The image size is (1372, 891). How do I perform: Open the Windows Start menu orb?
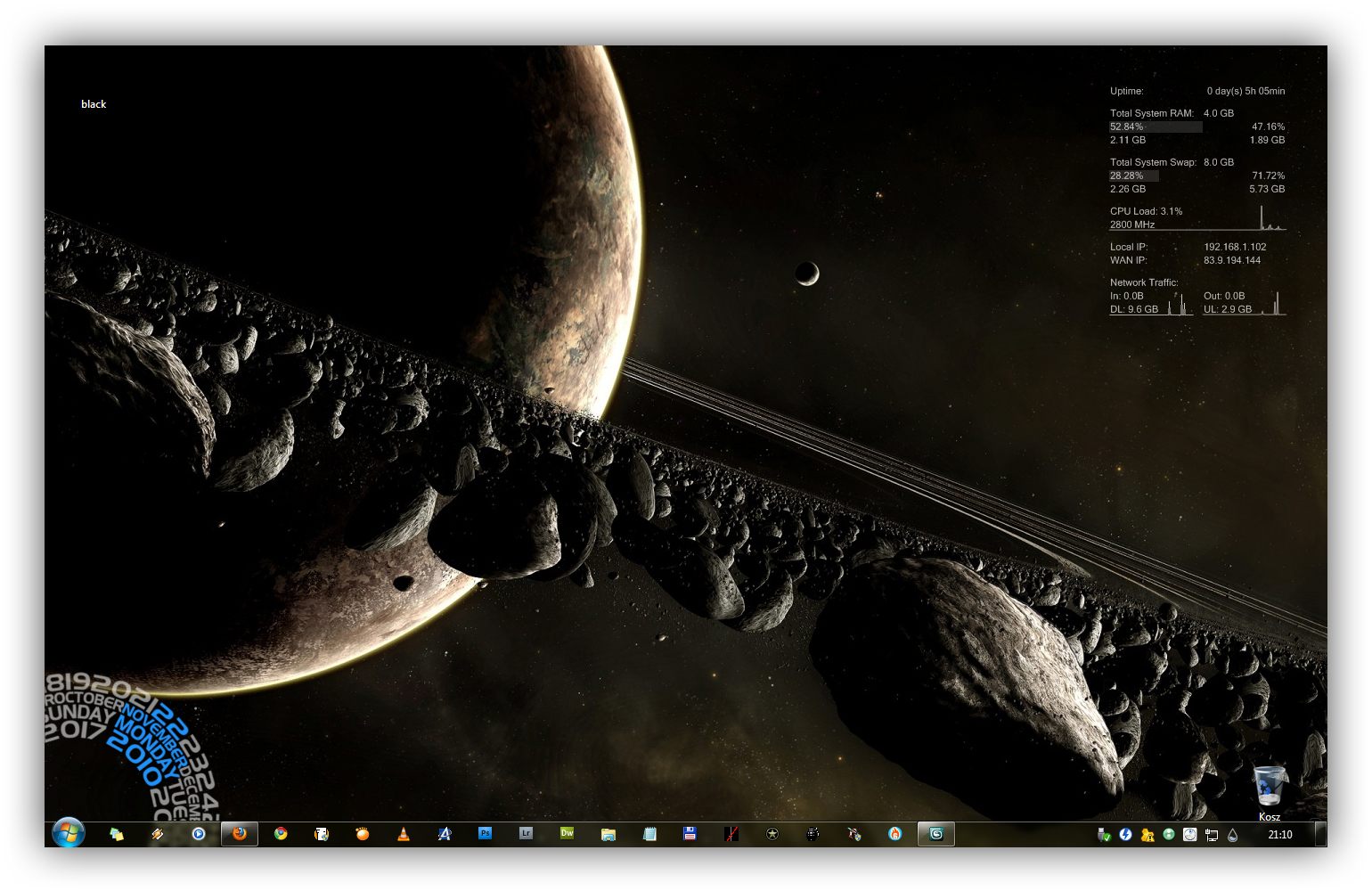point(68,833)
